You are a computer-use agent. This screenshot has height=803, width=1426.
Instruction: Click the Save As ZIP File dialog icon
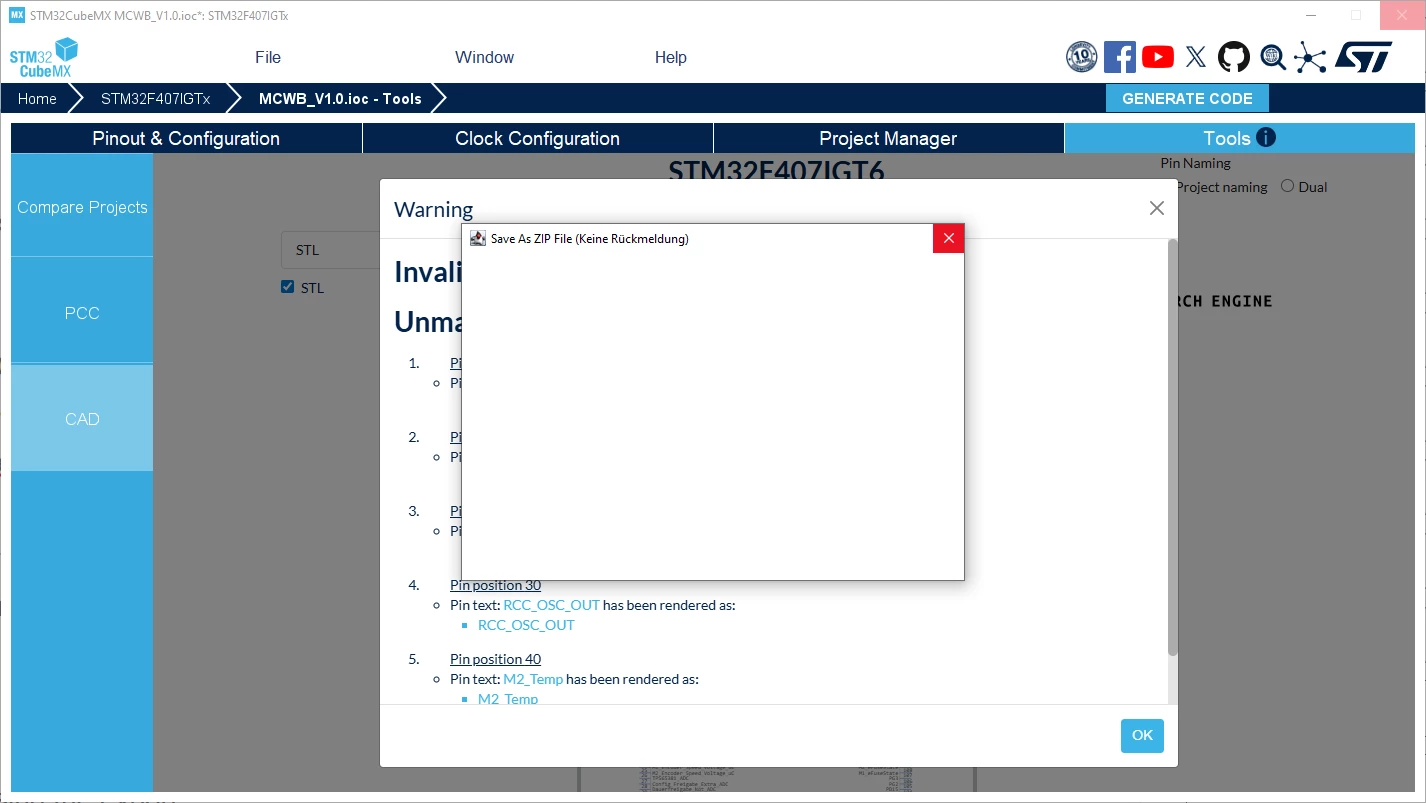click(x=478, y=239)
